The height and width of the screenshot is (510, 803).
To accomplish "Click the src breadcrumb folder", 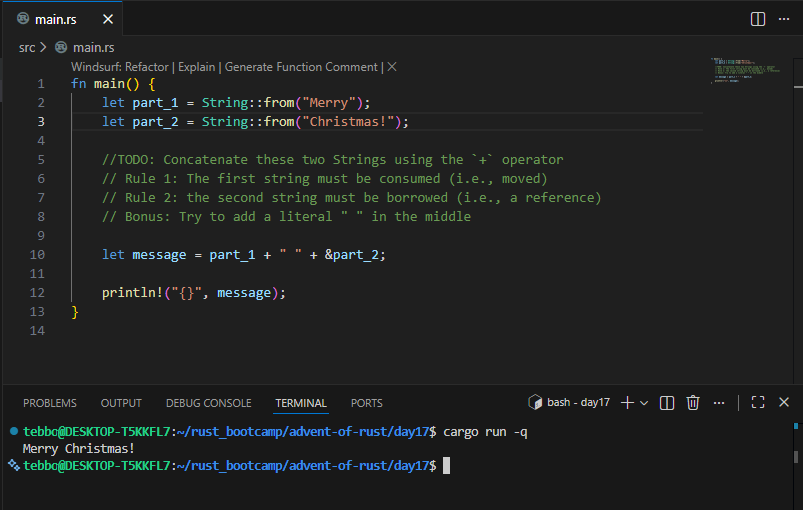I will 27,48.
